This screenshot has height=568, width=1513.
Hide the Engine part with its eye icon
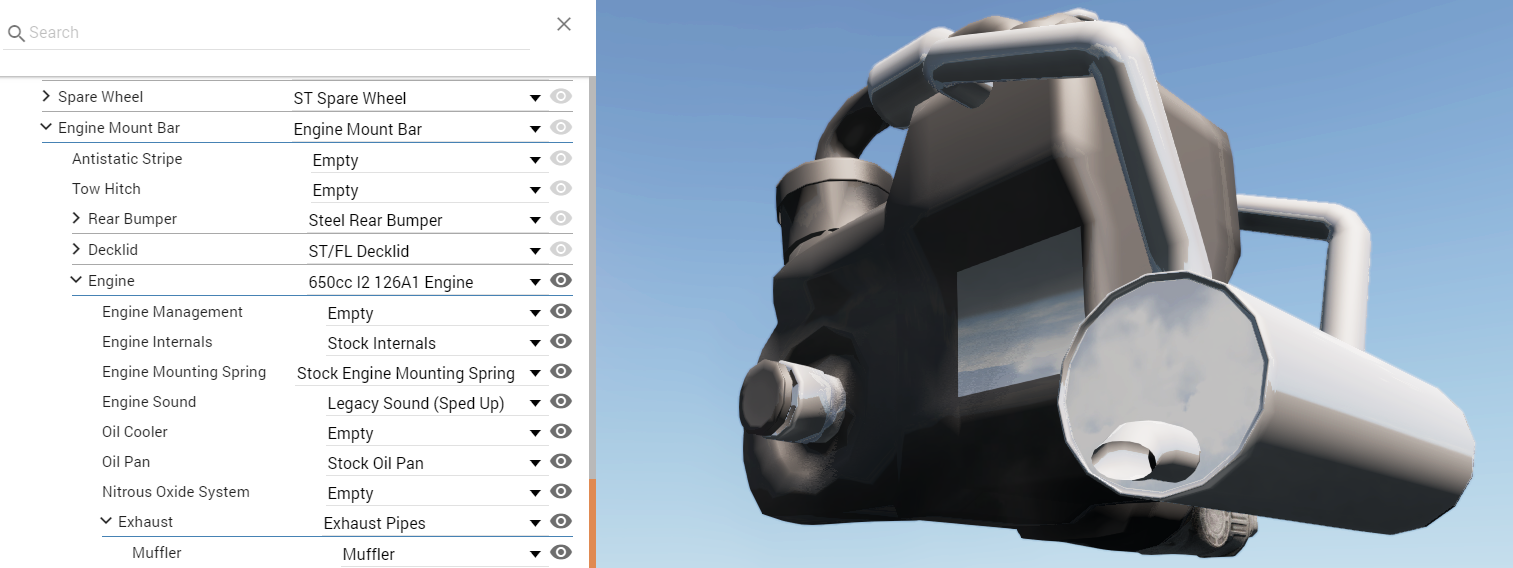tap(561, 280)
